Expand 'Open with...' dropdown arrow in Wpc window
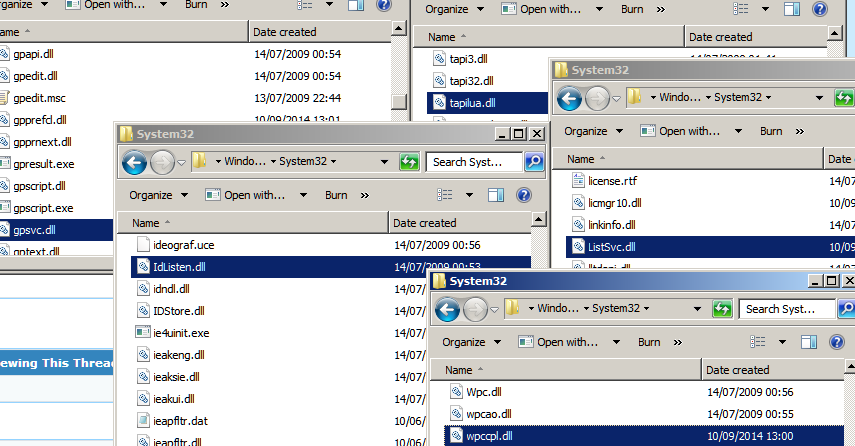The image size is (855, 446). [x=617, y=342]
